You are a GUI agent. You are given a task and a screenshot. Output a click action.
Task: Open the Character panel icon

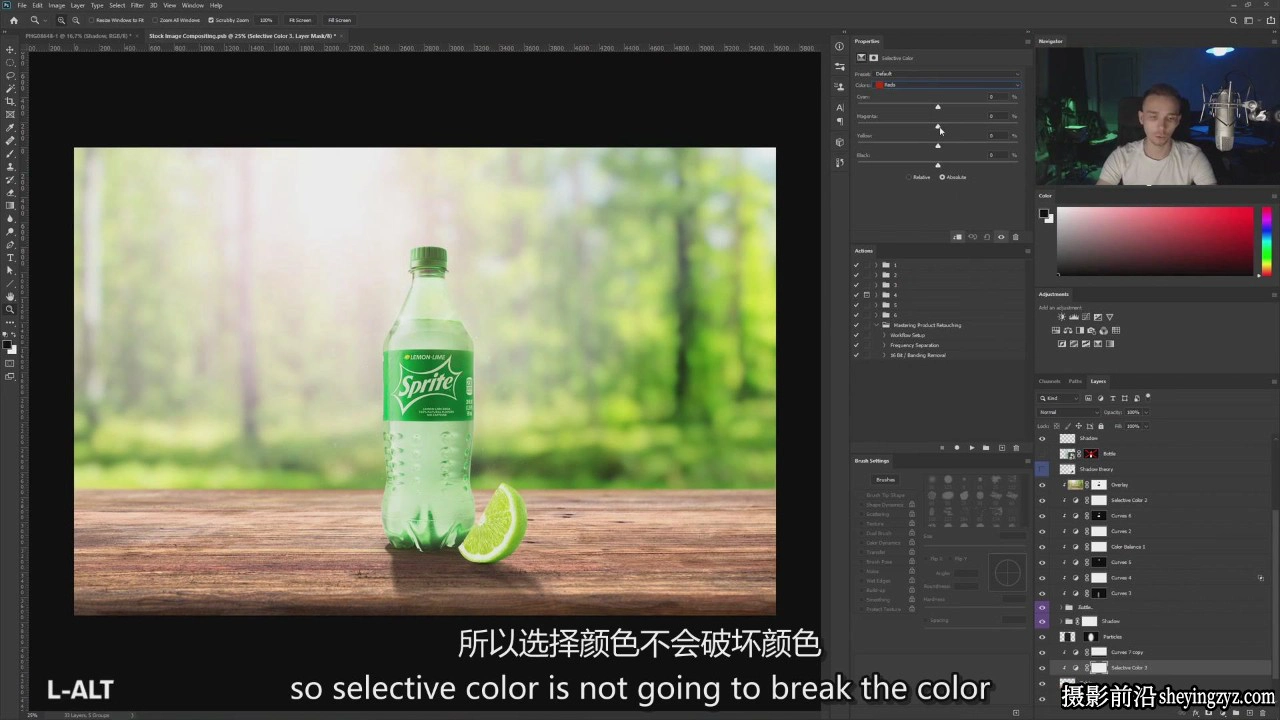click(839, 107)
